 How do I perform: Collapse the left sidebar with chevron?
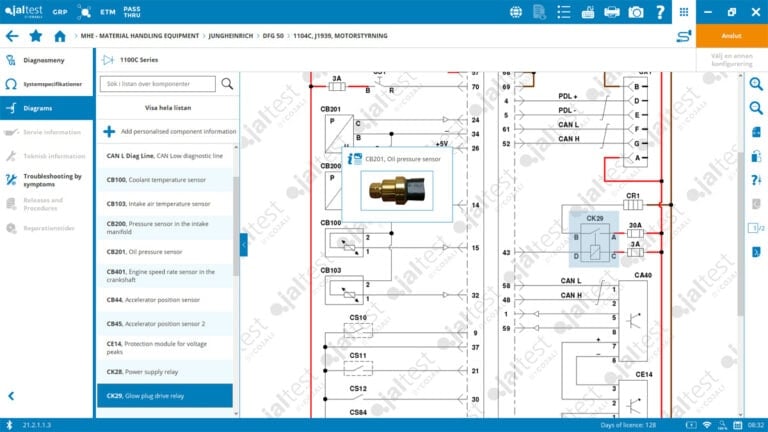coord(11,396)
